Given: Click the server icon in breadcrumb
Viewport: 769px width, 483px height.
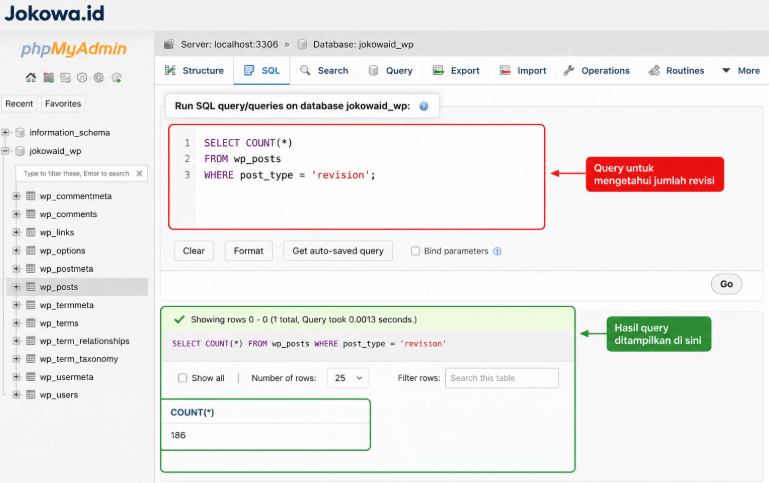Looking at the screenshot, I should click(169, 44).
